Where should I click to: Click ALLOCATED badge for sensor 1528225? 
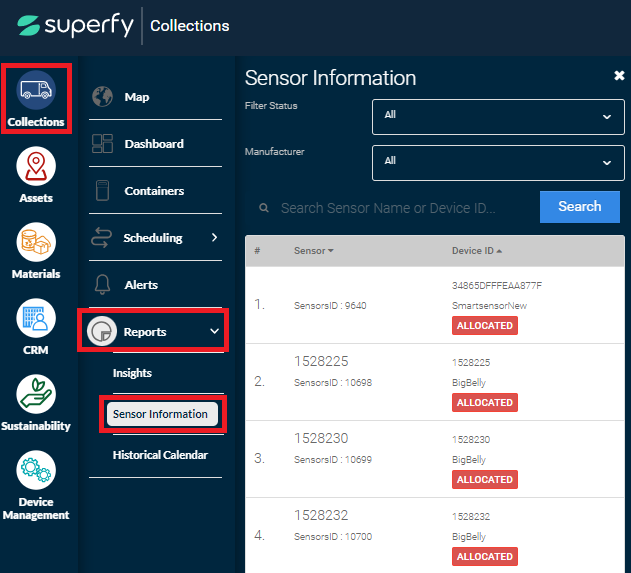(x=485, y=402)
